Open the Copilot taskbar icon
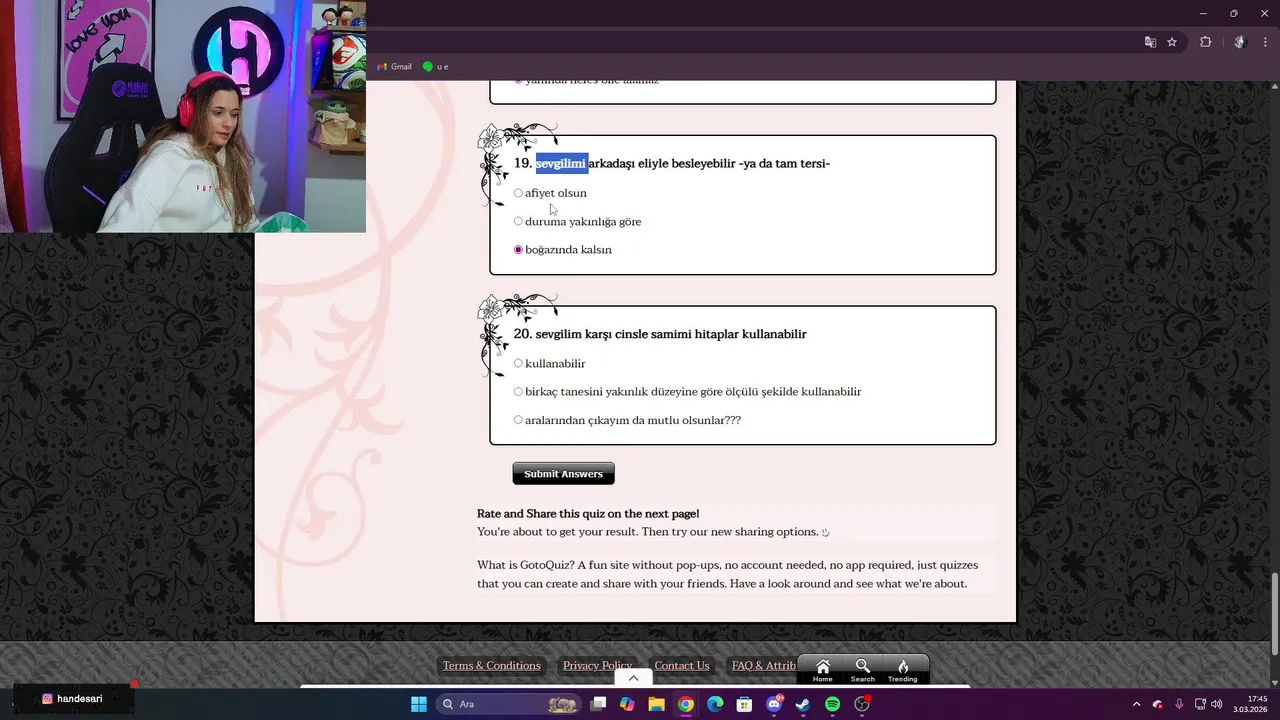This screenshot has width=1280, height=720. pos(627,704)
